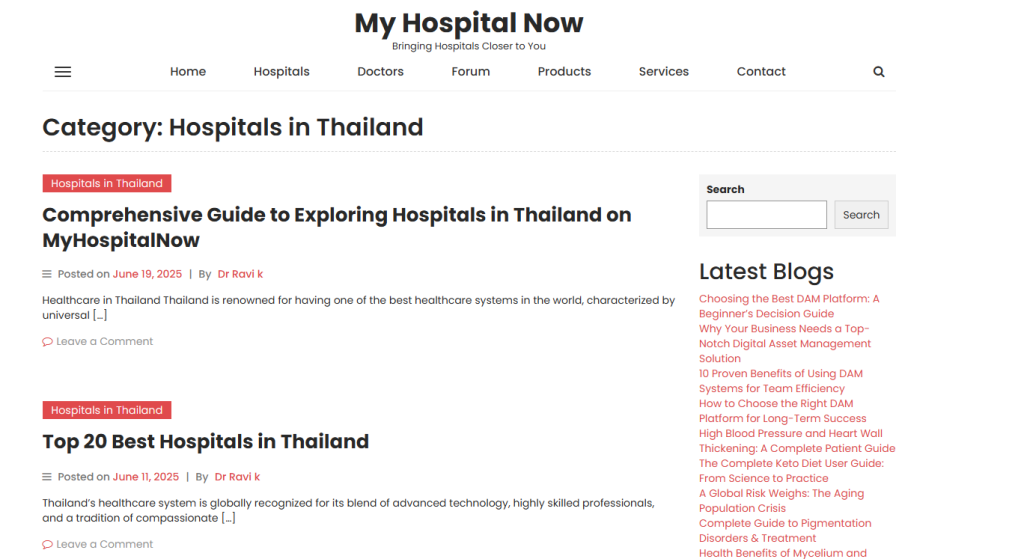
Task: Click list icon beside June 11 post date
Action: [x=47, y=477]
